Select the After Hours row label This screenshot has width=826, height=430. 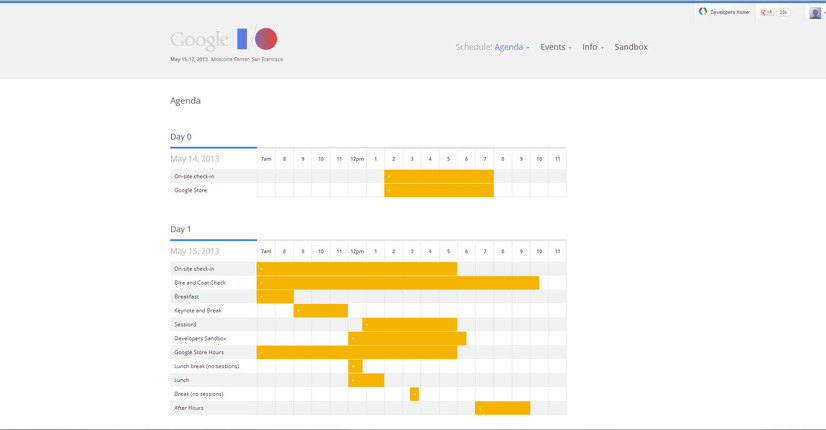click(x=189, y=408)
